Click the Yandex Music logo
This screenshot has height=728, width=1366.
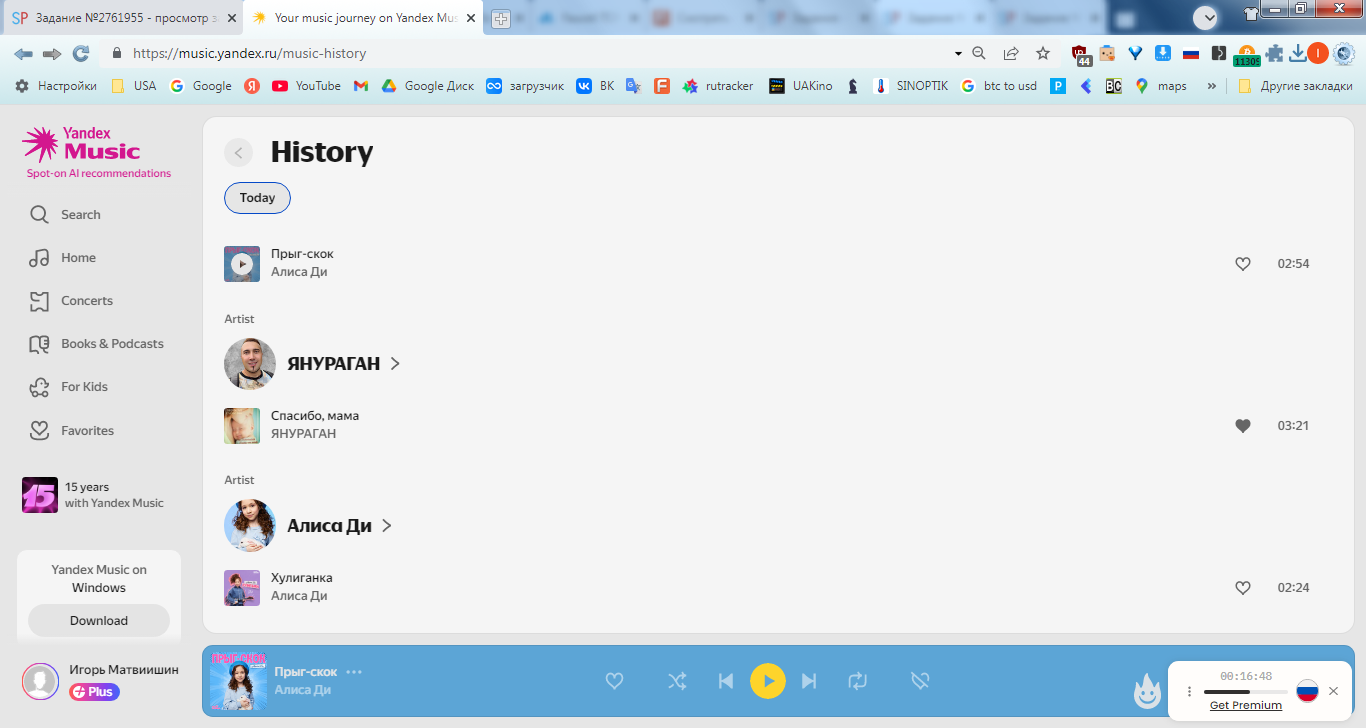pyautogui.click(x=82, y=144)
